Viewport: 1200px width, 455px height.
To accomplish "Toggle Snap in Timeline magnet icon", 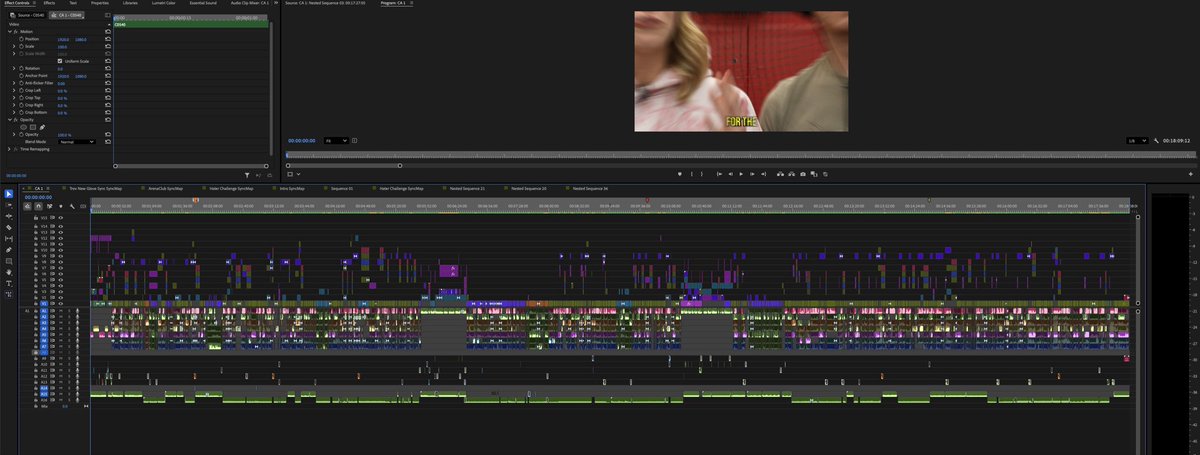I will point(39,206).
